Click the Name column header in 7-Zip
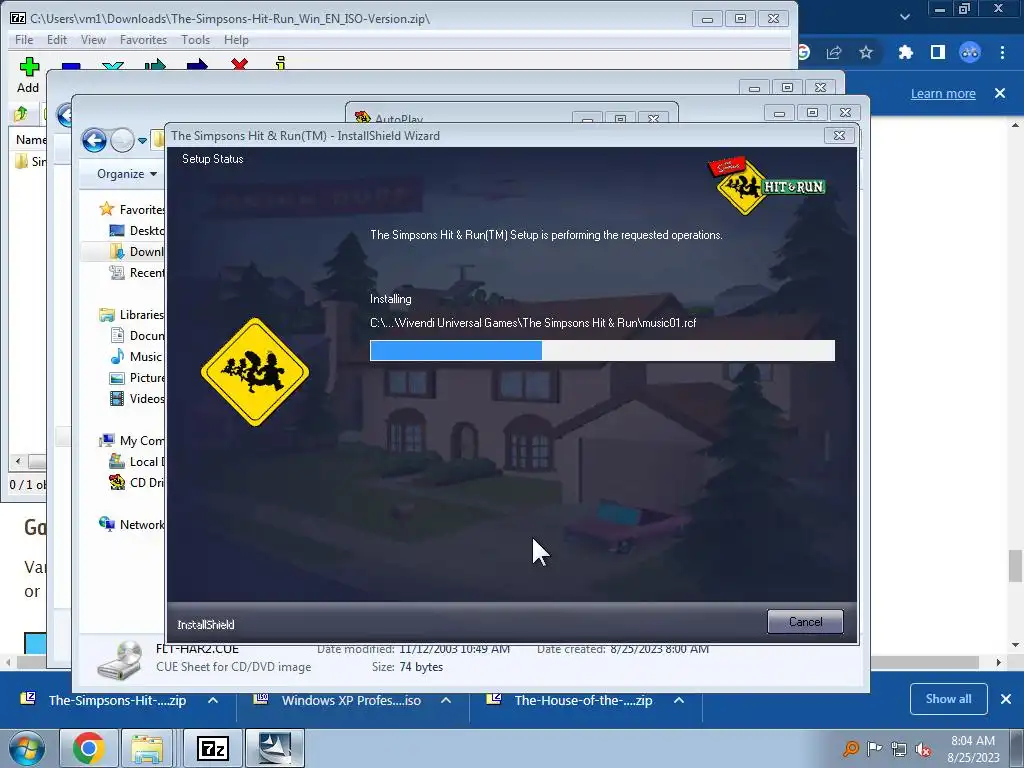The width and height of the screenshot is (1024, 768). coord(30,140)
